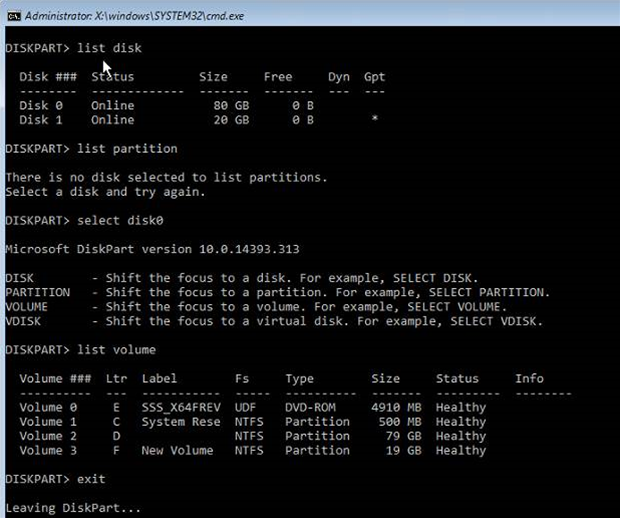Click the 'Info' column header
The width and height of the screenshot is (620, 518).
click(529, 378)
